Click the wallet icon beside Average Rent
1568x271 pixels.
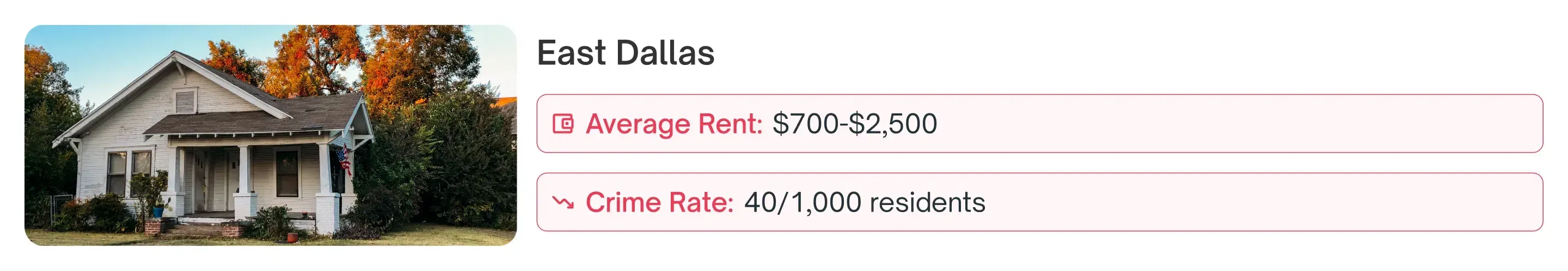(563, 124)
